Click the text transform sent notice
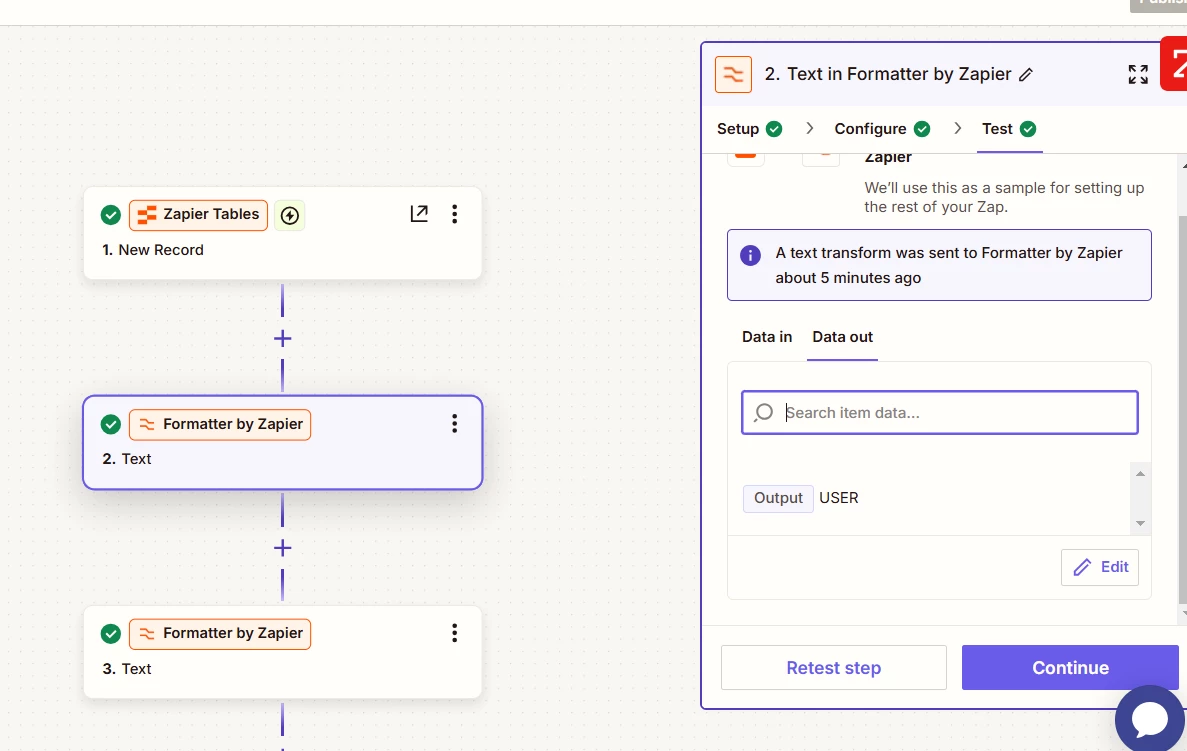Screen dimensions: 1187x751 coord(939,265)
